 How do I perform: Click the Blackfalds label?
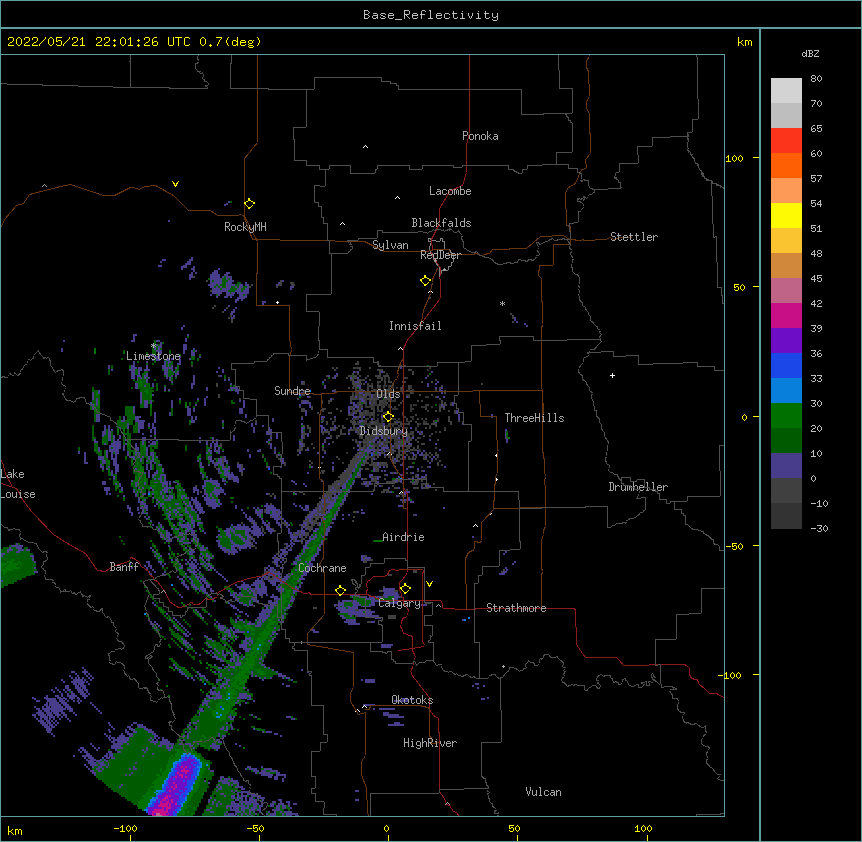click(x=441, y=223)
